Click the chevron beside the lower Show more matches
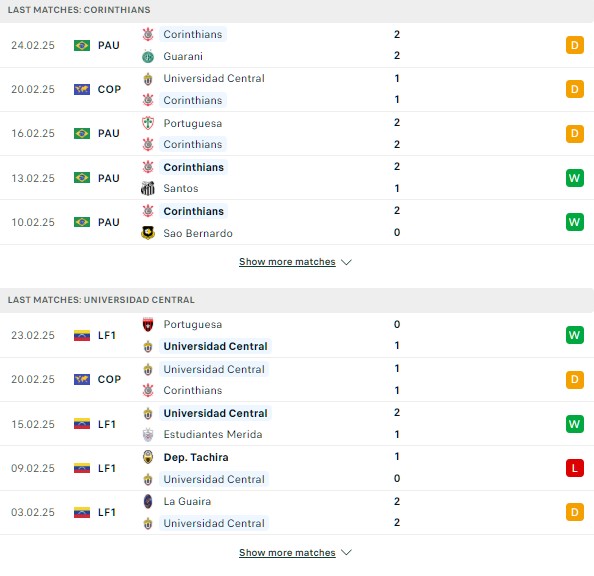594x576 pixels. click(x=346, y=553)
